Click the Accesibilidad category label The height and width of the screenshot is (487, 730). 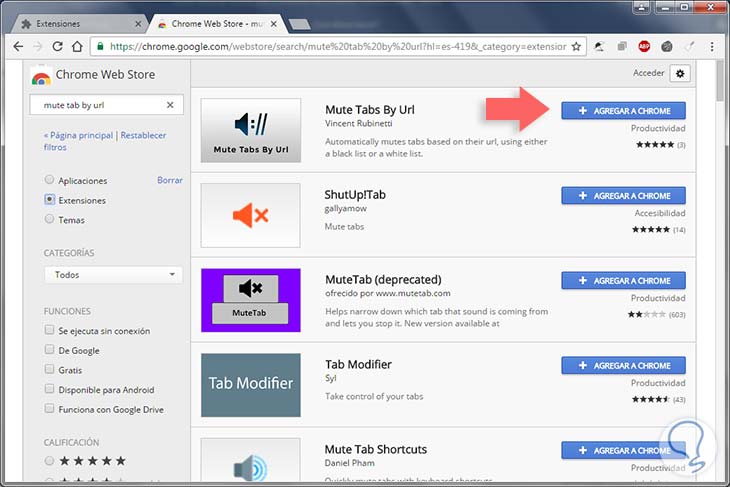tap(660, 213)
